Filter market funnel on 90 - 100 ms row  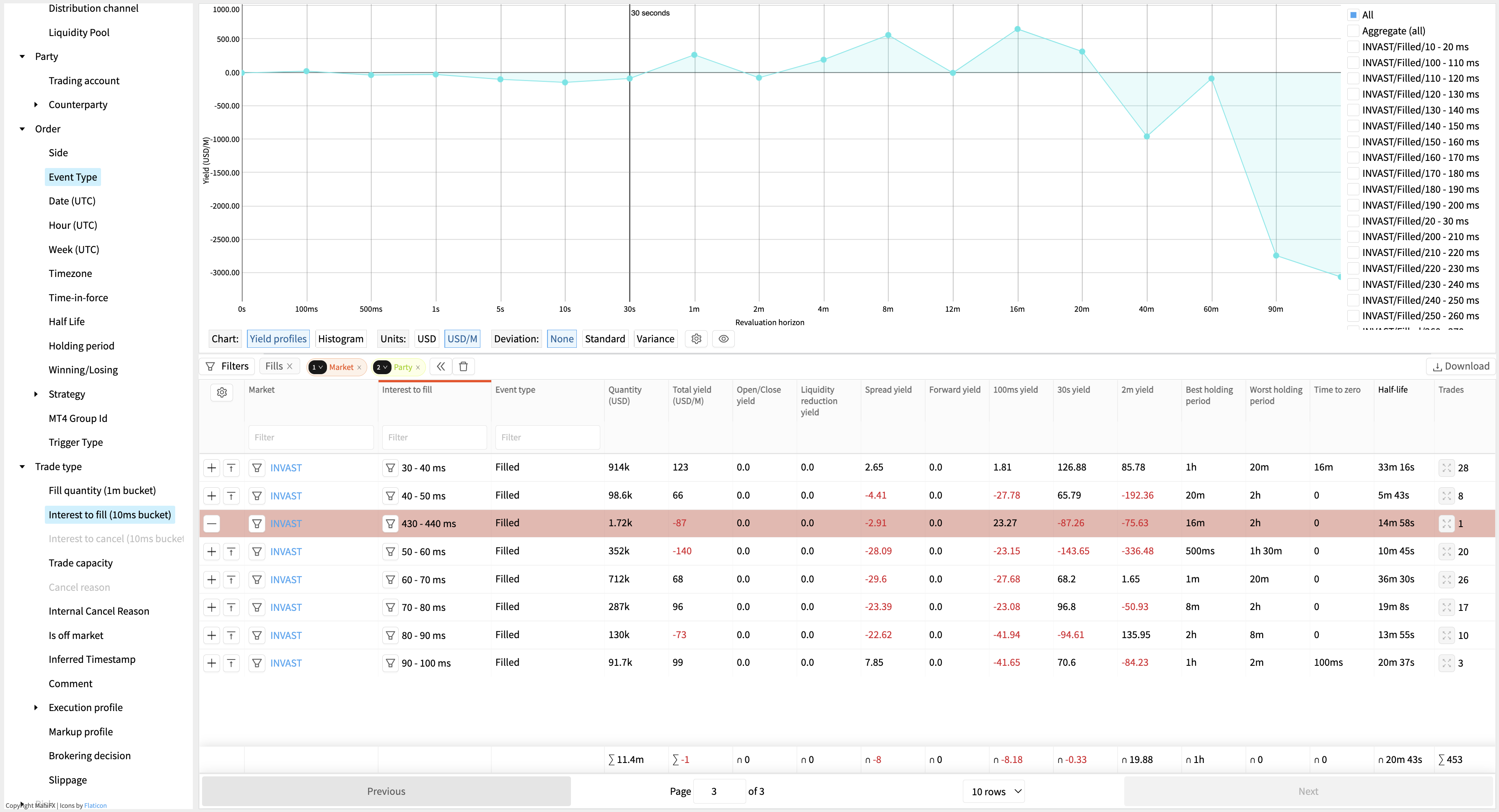coord(257,663)
